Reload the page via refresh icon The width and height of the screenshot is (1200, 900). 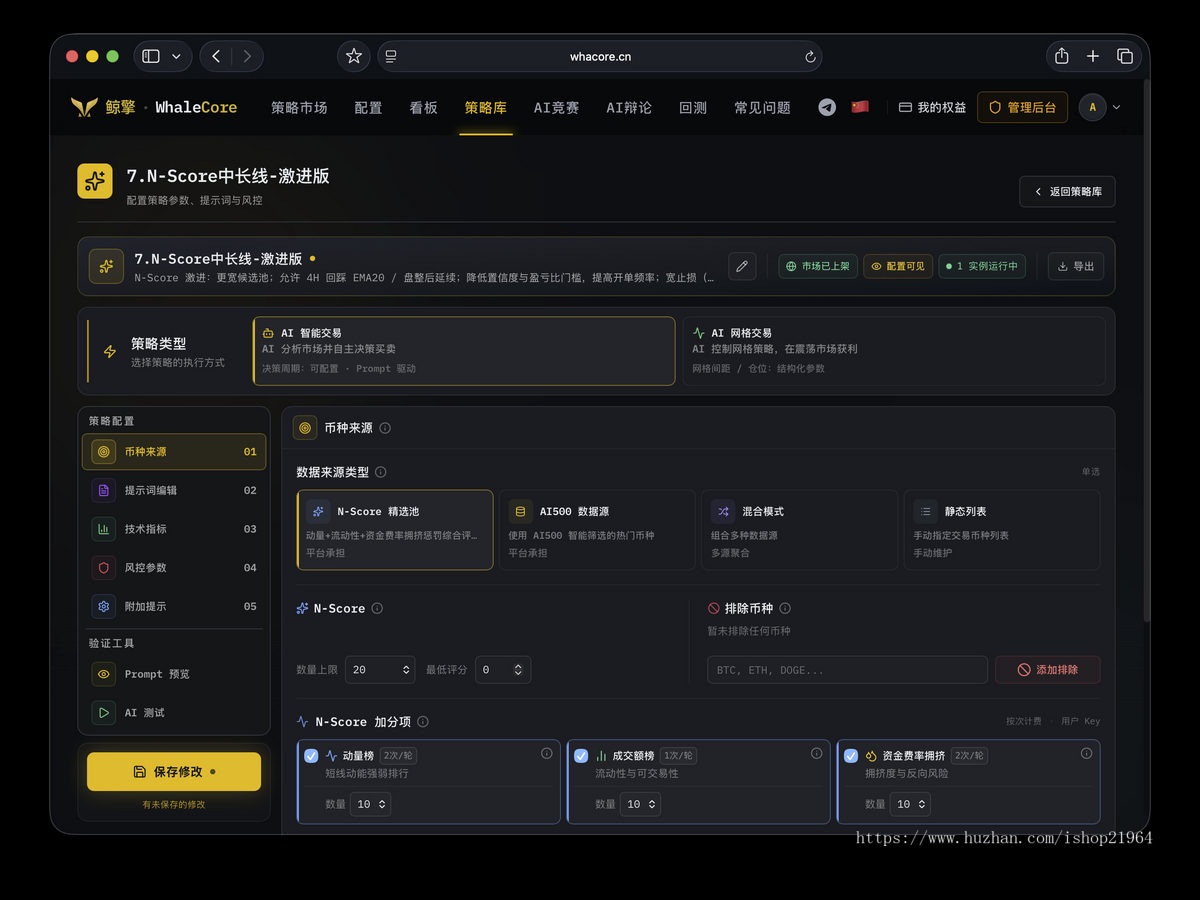pos(810,57)
